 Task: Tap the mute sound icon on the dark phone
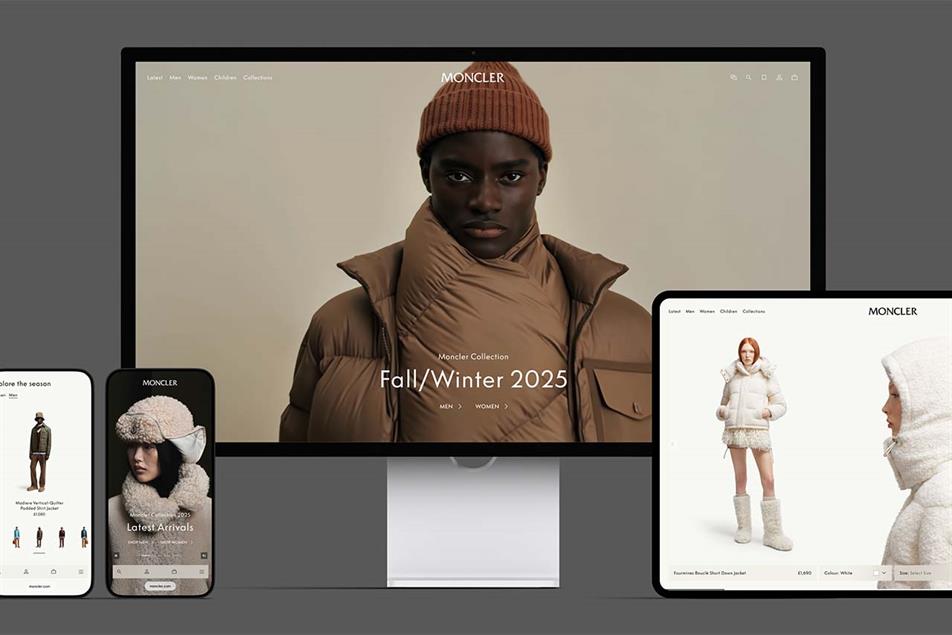click(x=204, y=555)
